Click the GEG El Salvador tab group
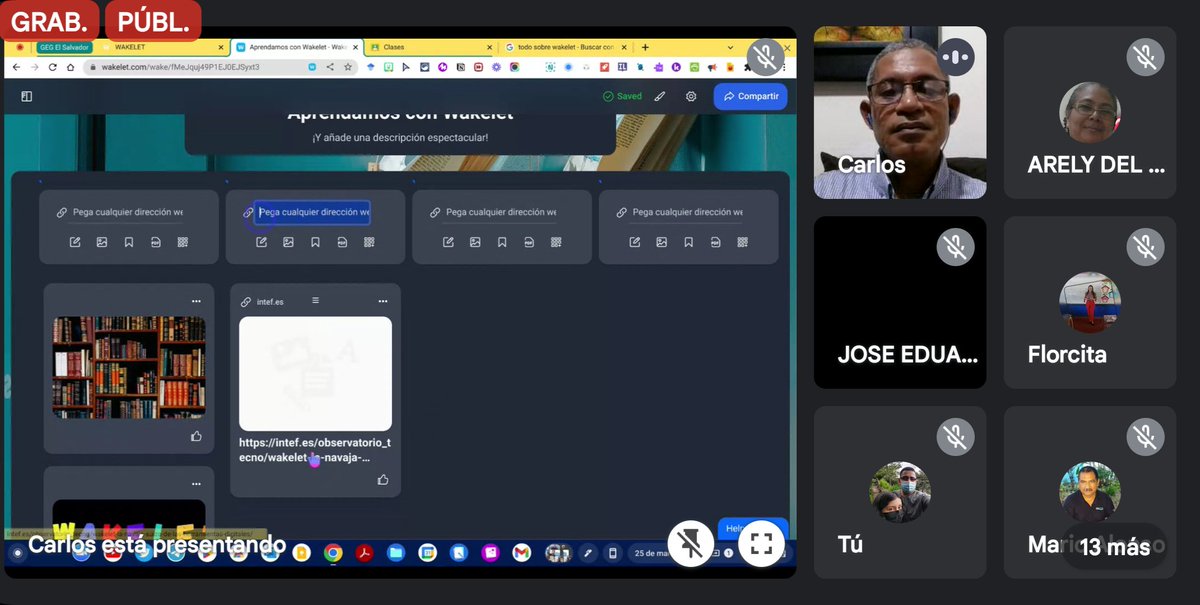1200x605 pixels. 65,47
